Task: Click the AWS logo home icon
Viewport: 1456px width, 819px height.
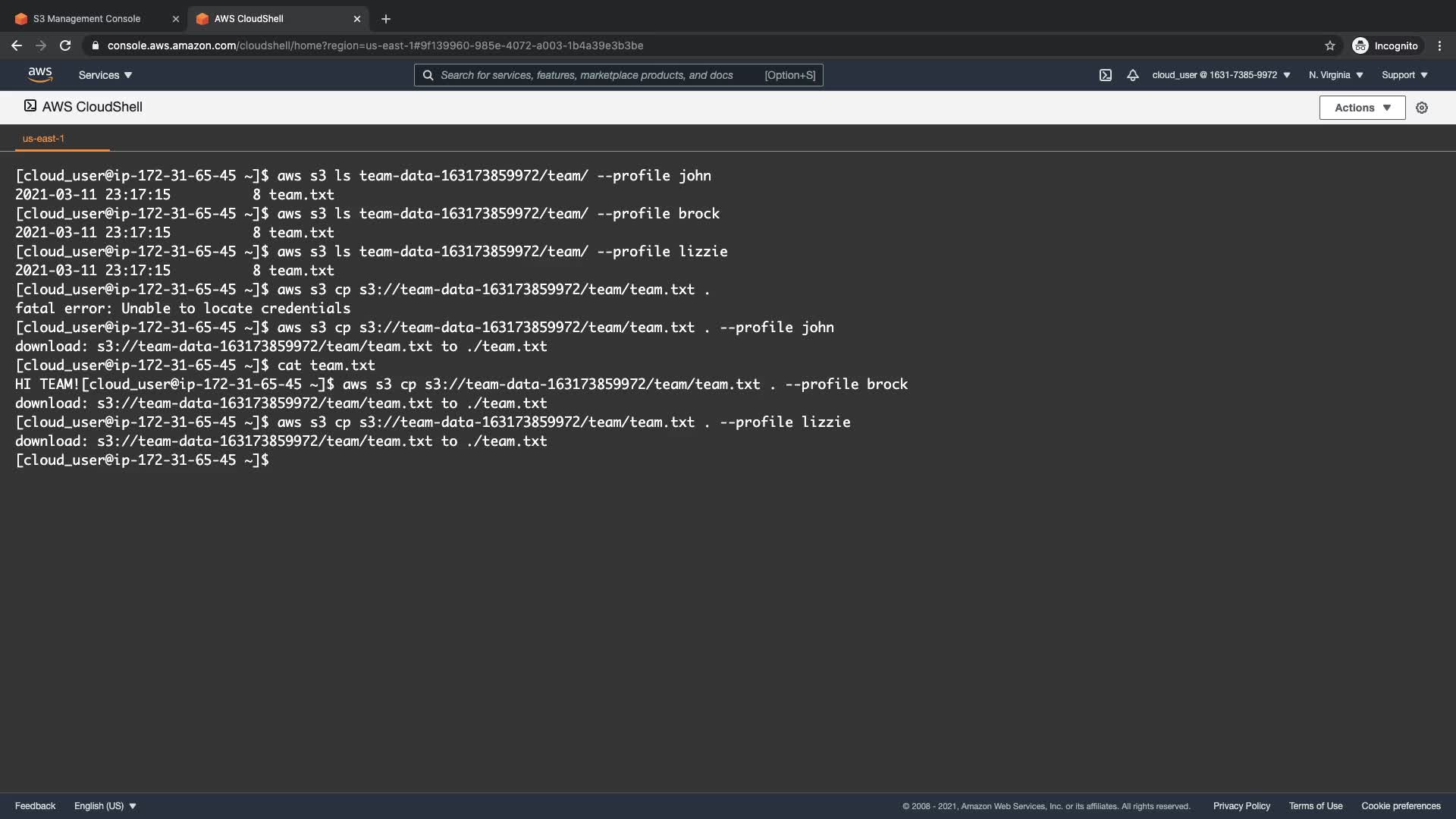Action: pos(39,74)
